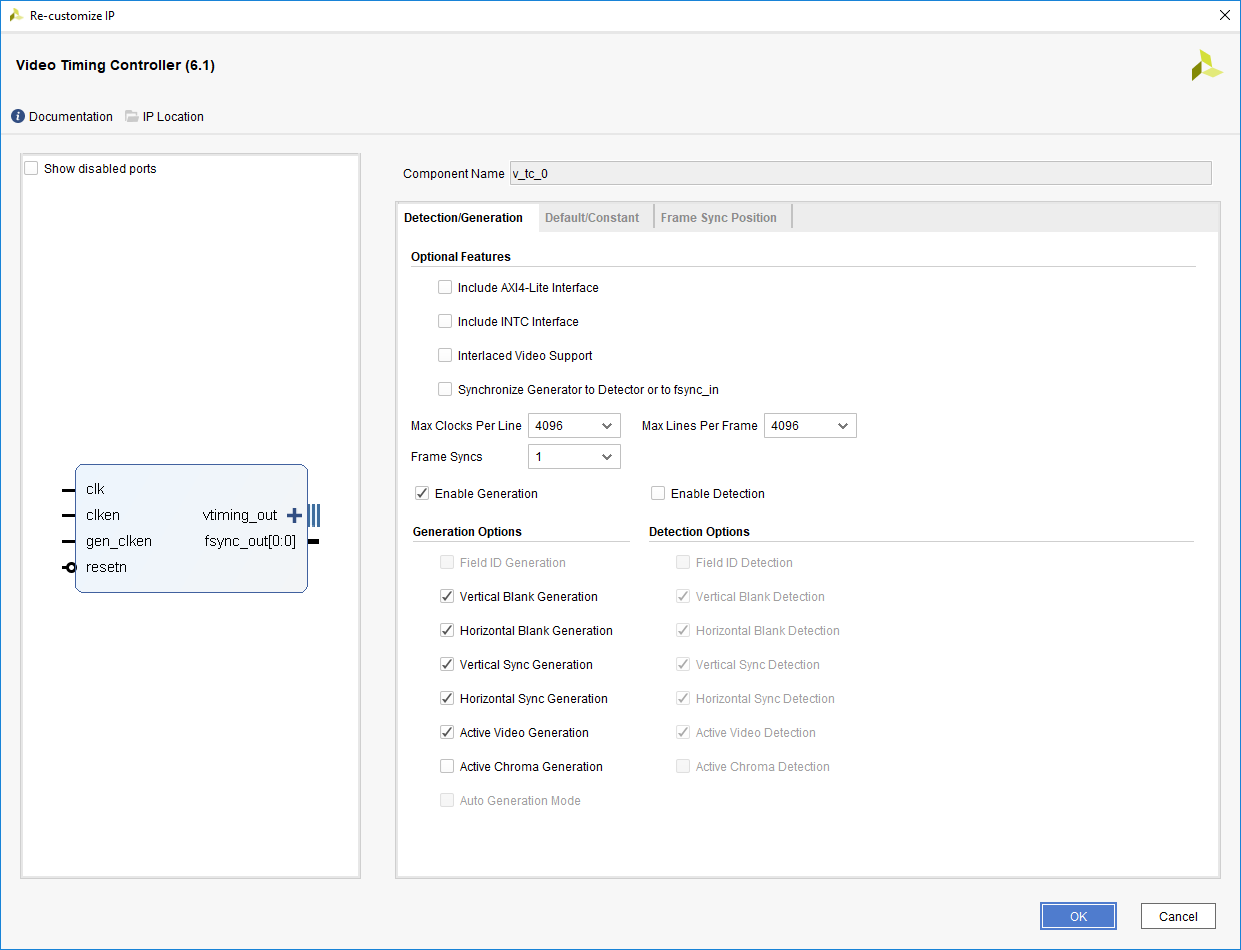1241x950 pixels.
Task: Click the IP Location folder icon
Action: pyautogui.click(x=132, y=117)
